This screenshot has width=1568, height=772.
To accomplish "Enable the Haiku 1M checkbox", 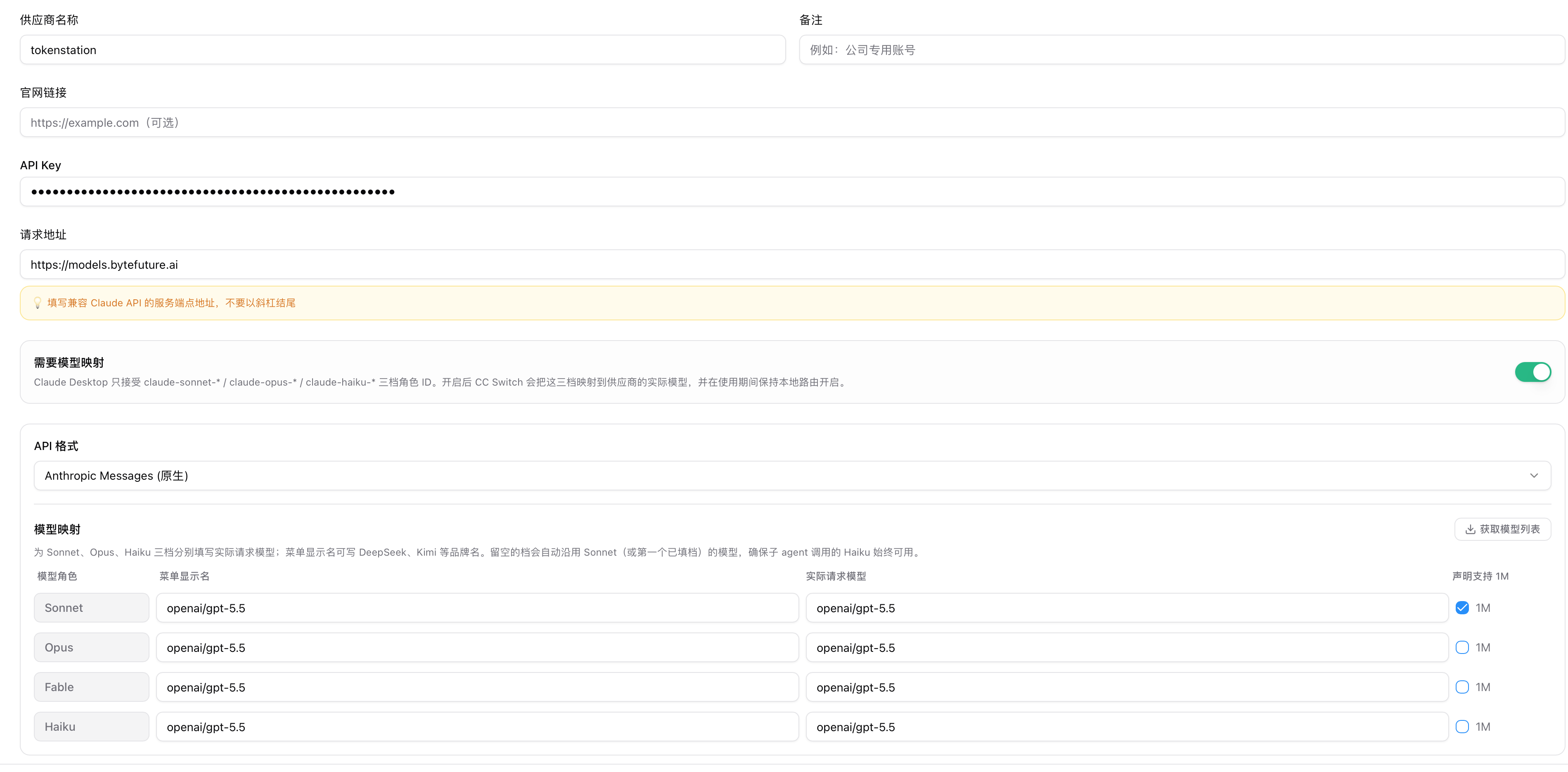I will pyautogui.click(x=1462, y=726).
